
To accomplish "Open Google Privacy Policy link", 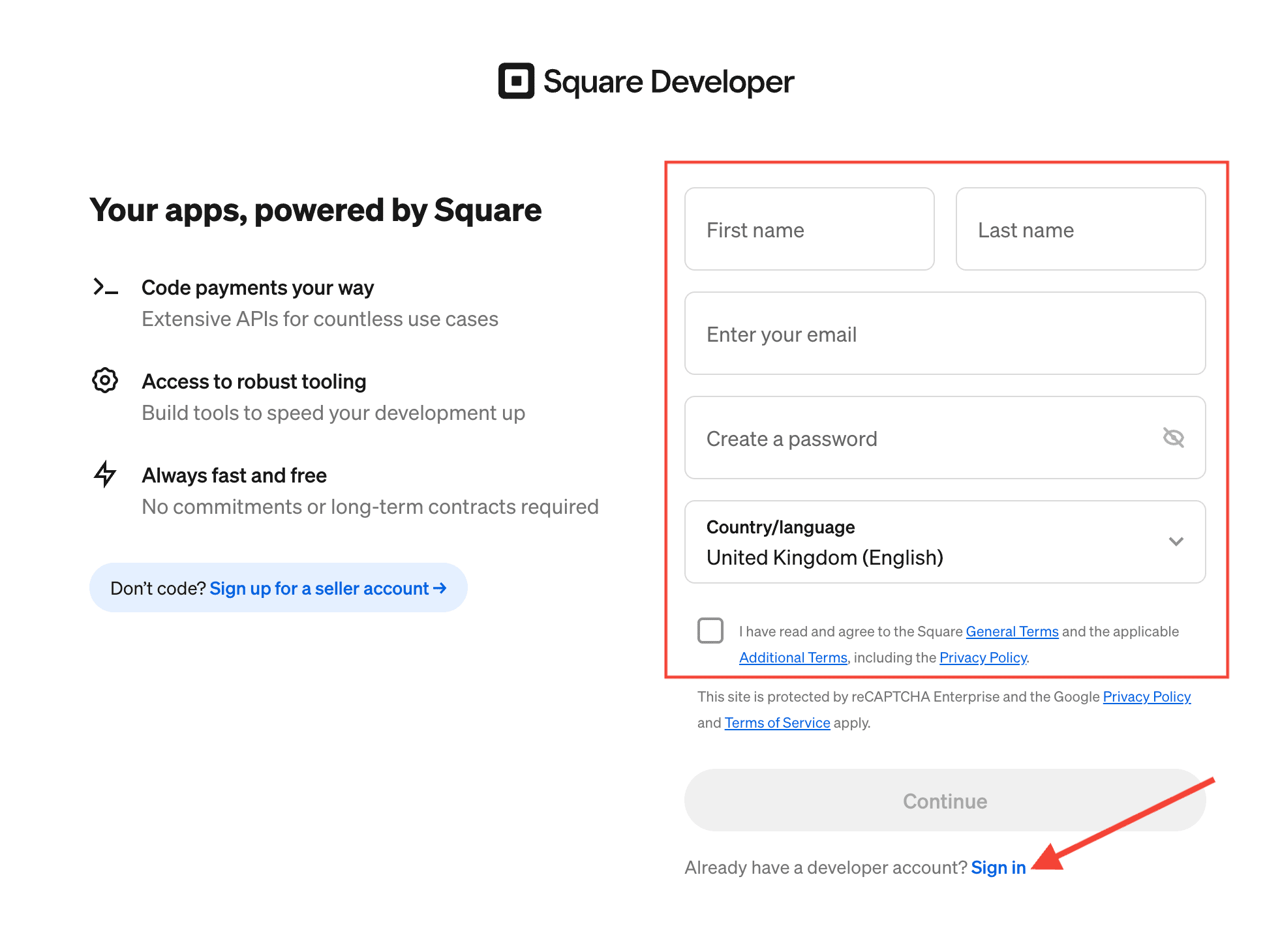I will 1146,696.
